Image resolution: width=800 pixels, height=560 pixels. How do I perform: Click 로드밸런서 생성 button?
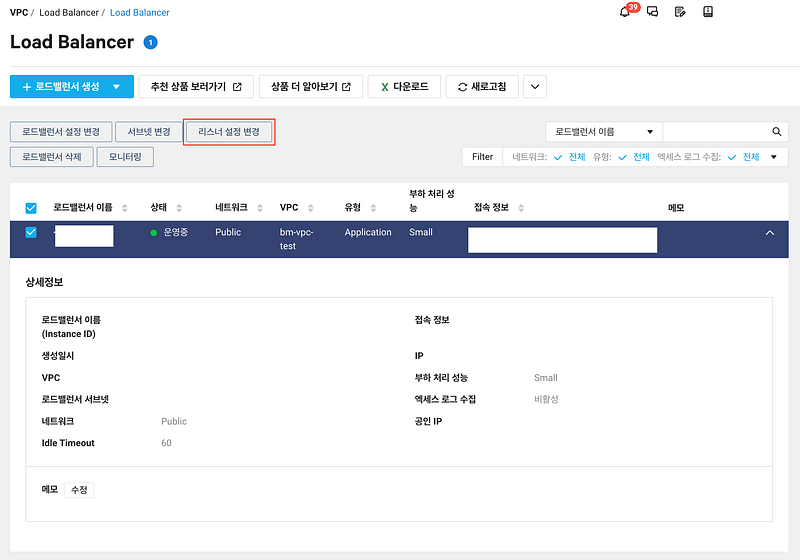pyautogui.click(x=72, y=87)
